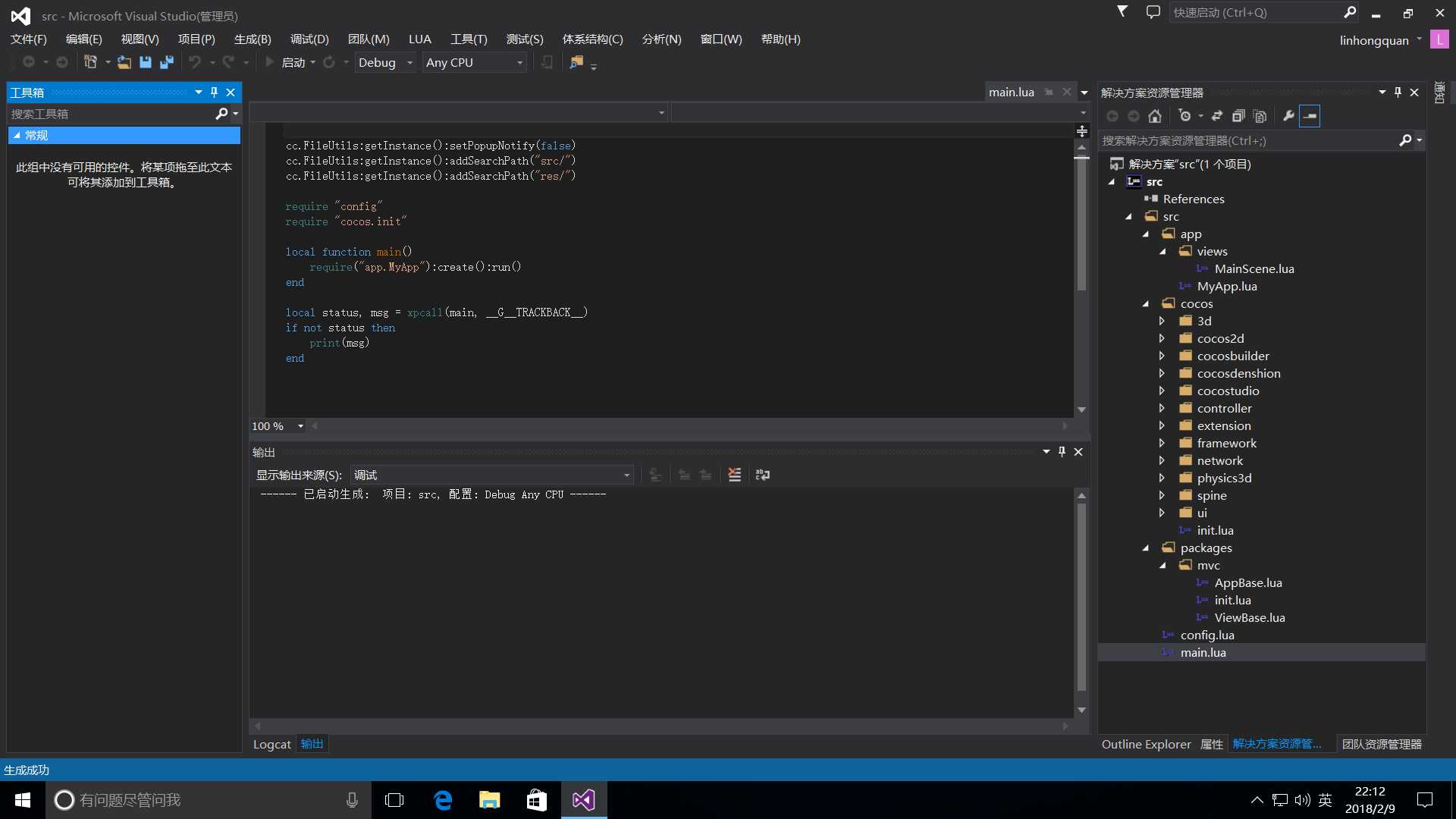Pin the Toolbox panel
The height and width of the screenshot is (819, 1456).
(x=215, y=92)
